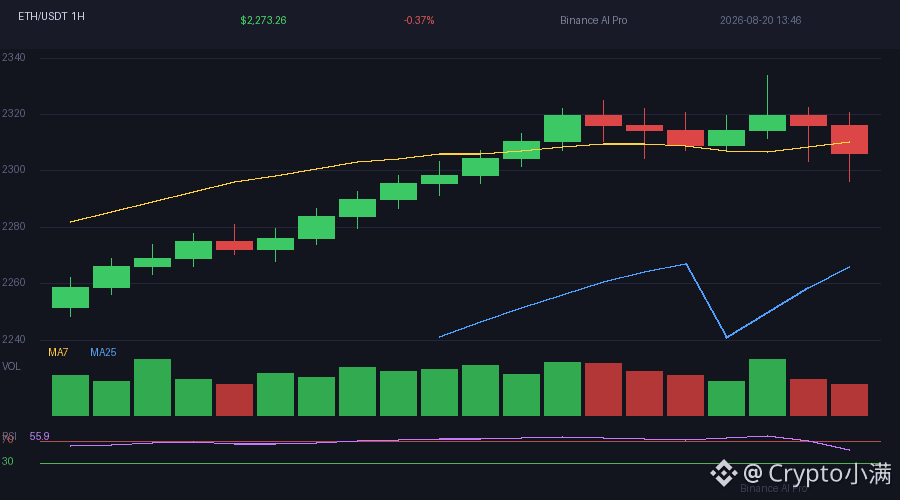900x500 pixels.
Task: Click the purple RSI indicator line
Action: pos(459,439)
